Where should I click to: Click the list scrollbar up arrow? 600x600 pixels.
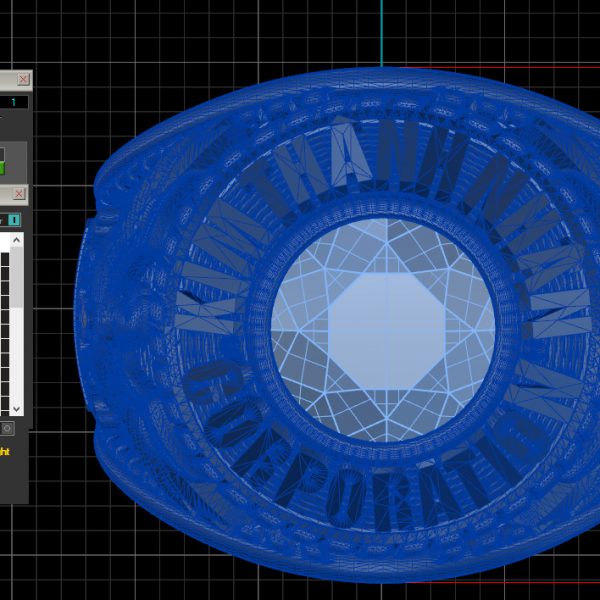coord(16,240)
